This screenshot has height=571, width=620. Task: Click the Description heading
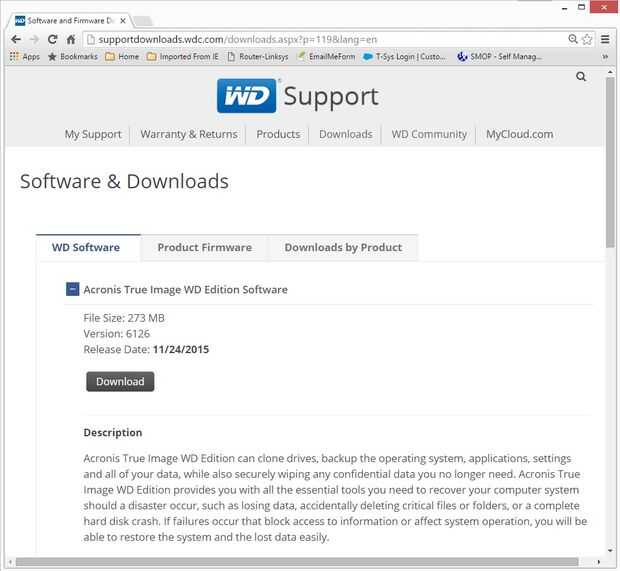[113, 433]
